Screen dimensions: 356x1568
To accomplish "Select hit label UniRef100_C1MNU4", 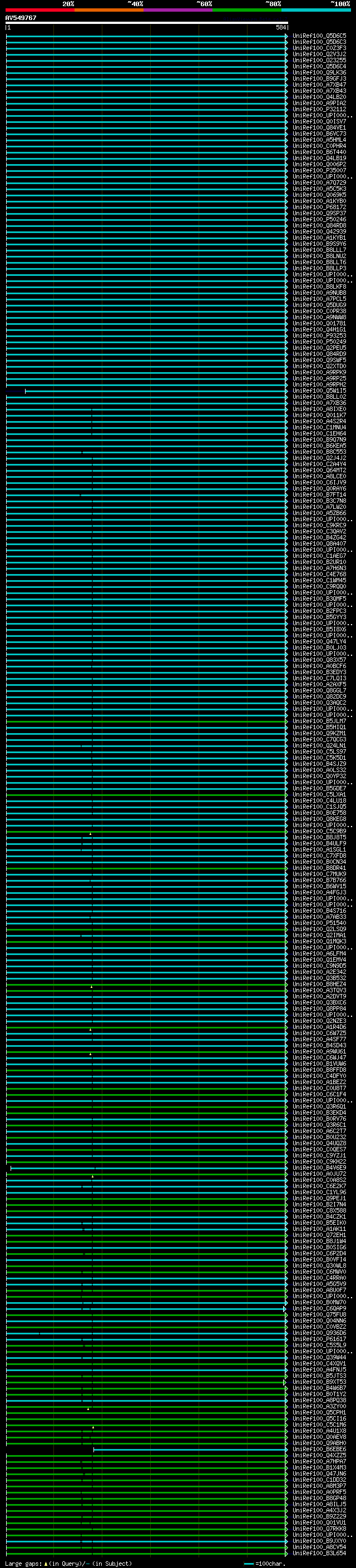I will tap(319, 427).
